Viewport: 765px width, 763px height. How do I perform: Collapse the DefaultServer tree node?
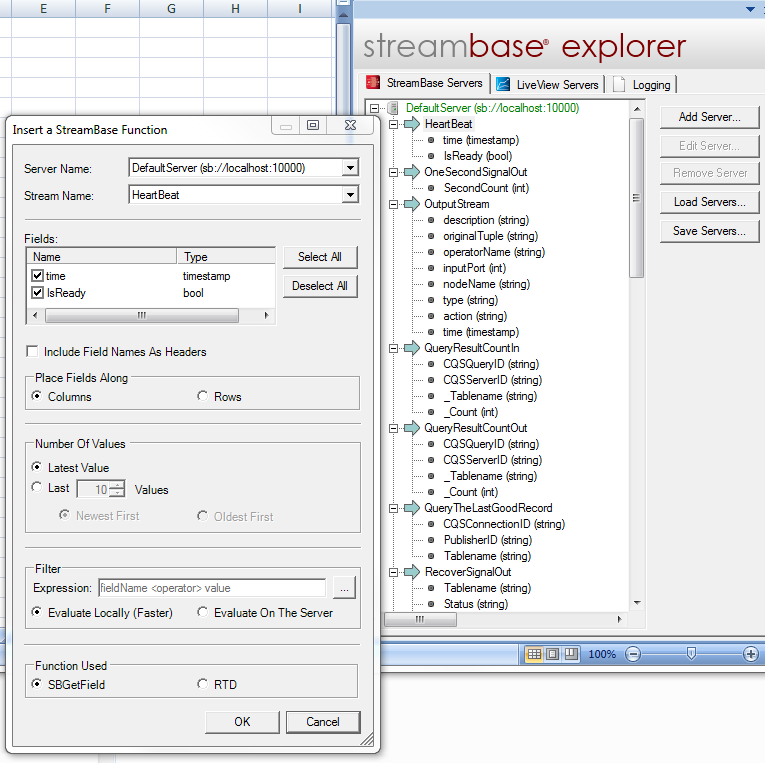click(374, 108)
